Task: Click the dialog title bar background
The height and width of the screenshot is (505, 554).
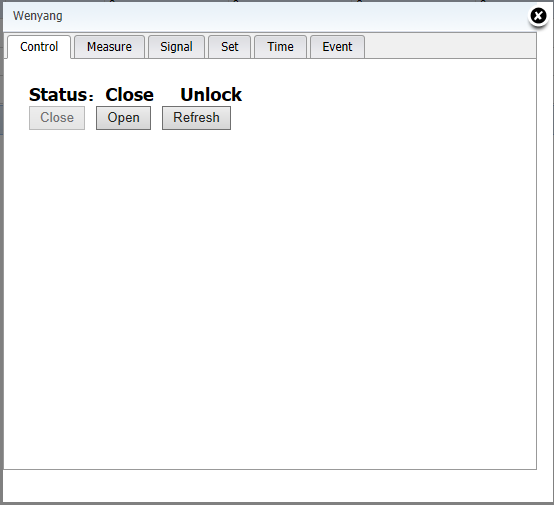Action: [283, 16]
